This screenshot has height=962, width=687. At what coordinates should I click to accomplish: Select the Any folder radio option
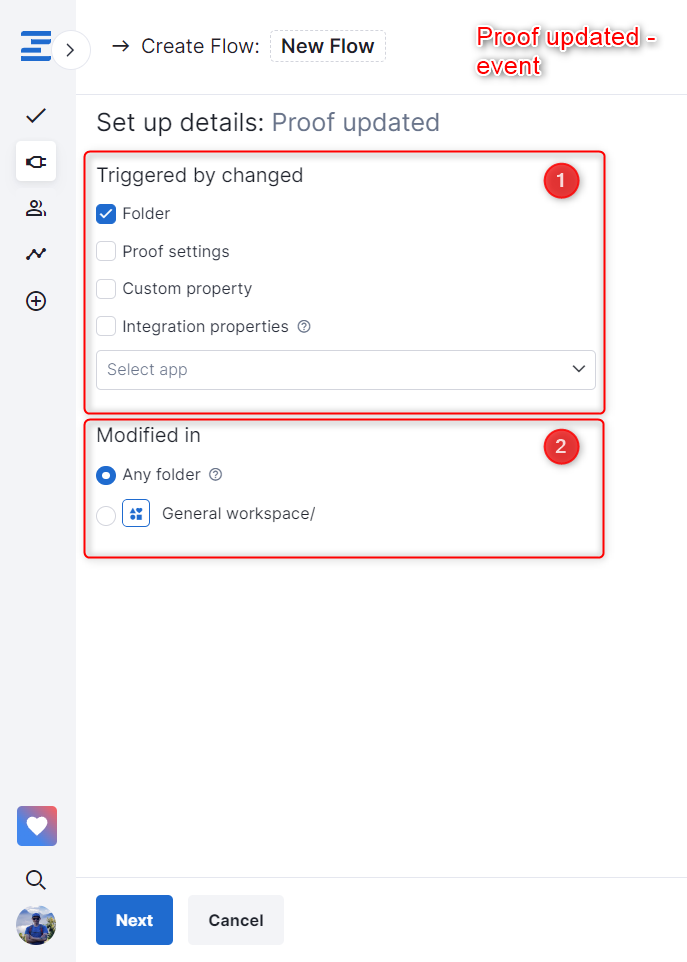[x=106, y=475]
